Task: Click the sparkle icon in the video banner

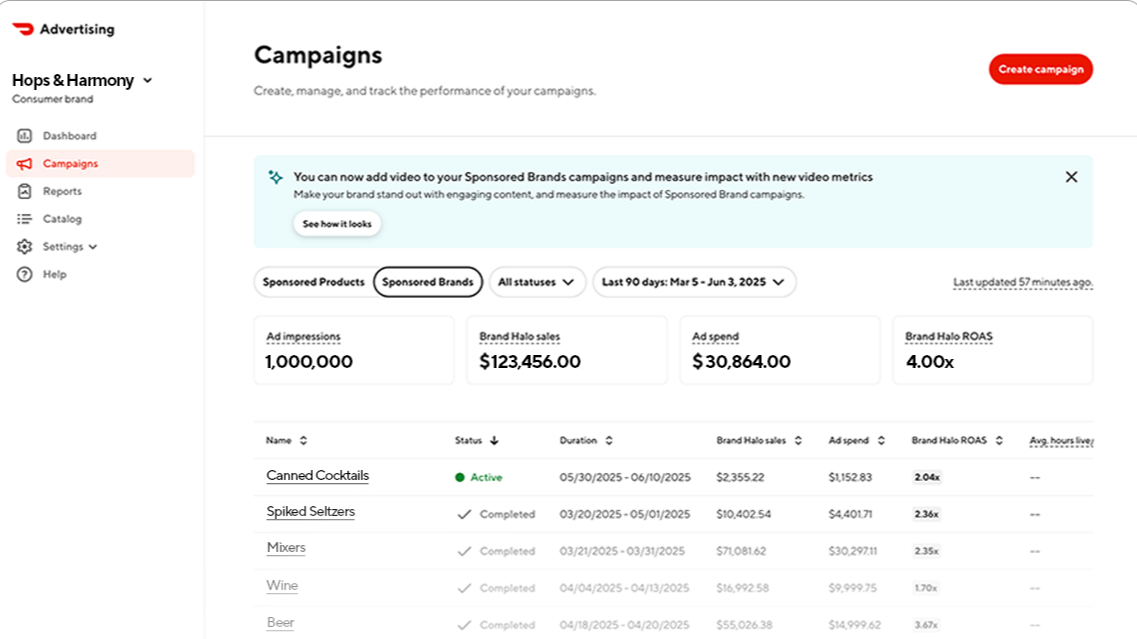Action: [x=275, y=177]
